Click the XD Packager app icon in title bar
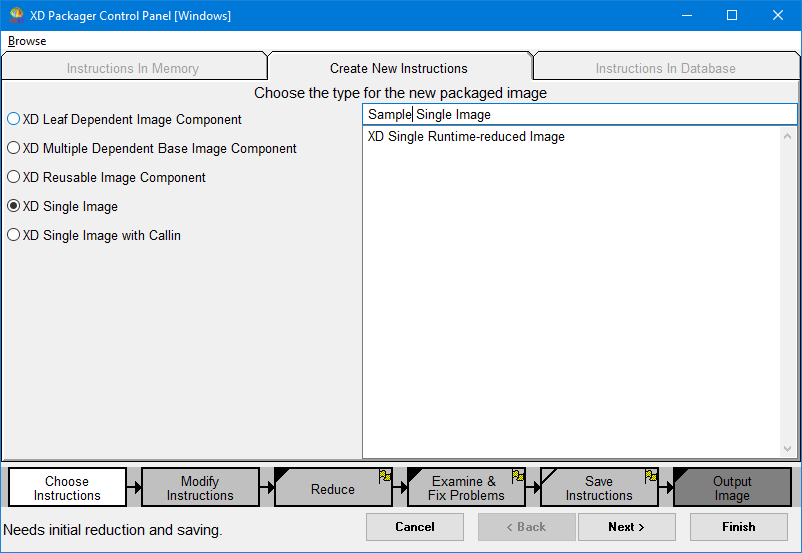 [16, 16]
